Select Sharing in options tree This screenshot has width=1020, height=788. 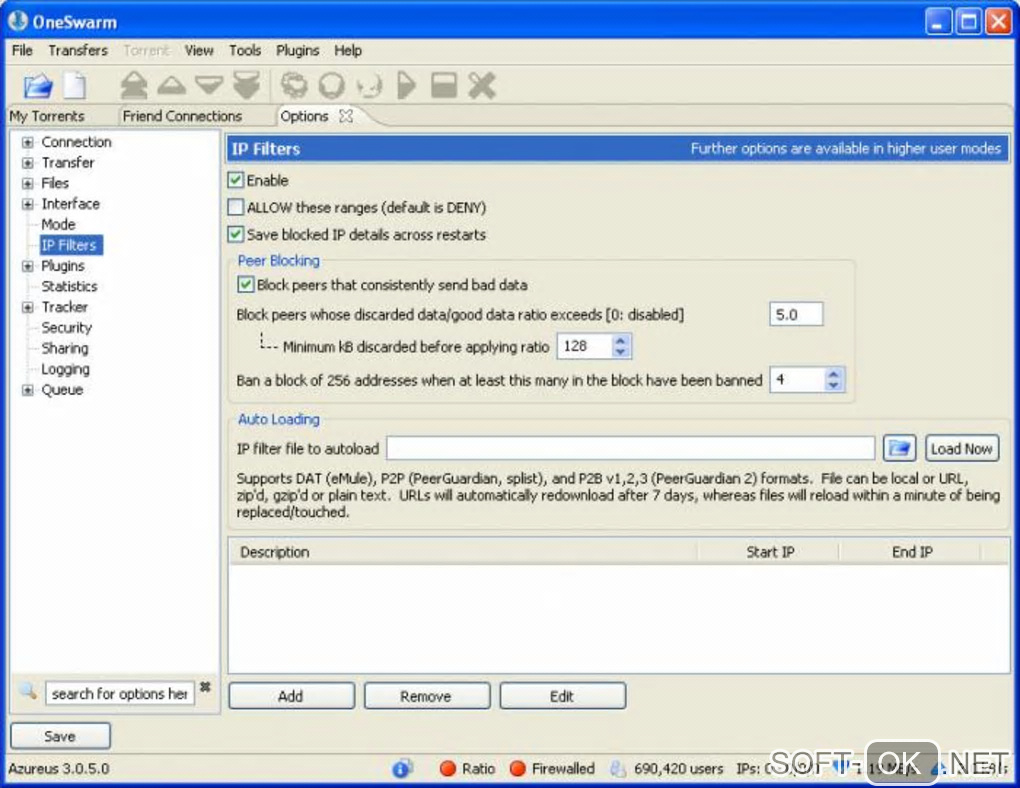tap(64, 348)
